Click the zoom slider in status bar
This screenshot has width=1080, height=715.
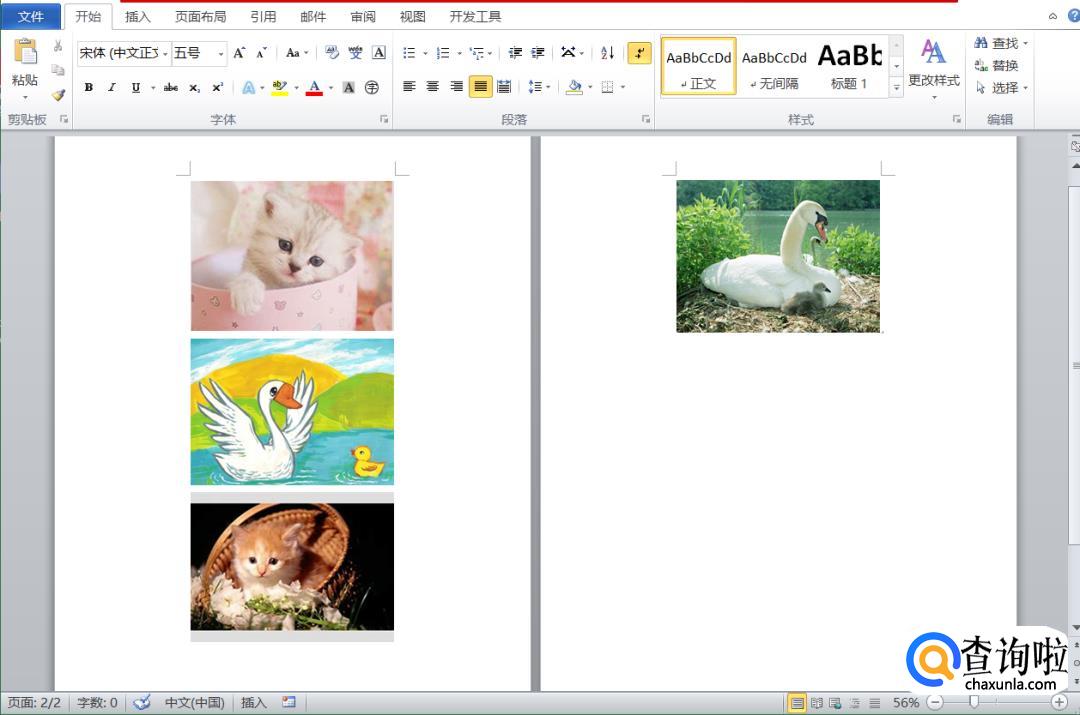coord(974,703)
